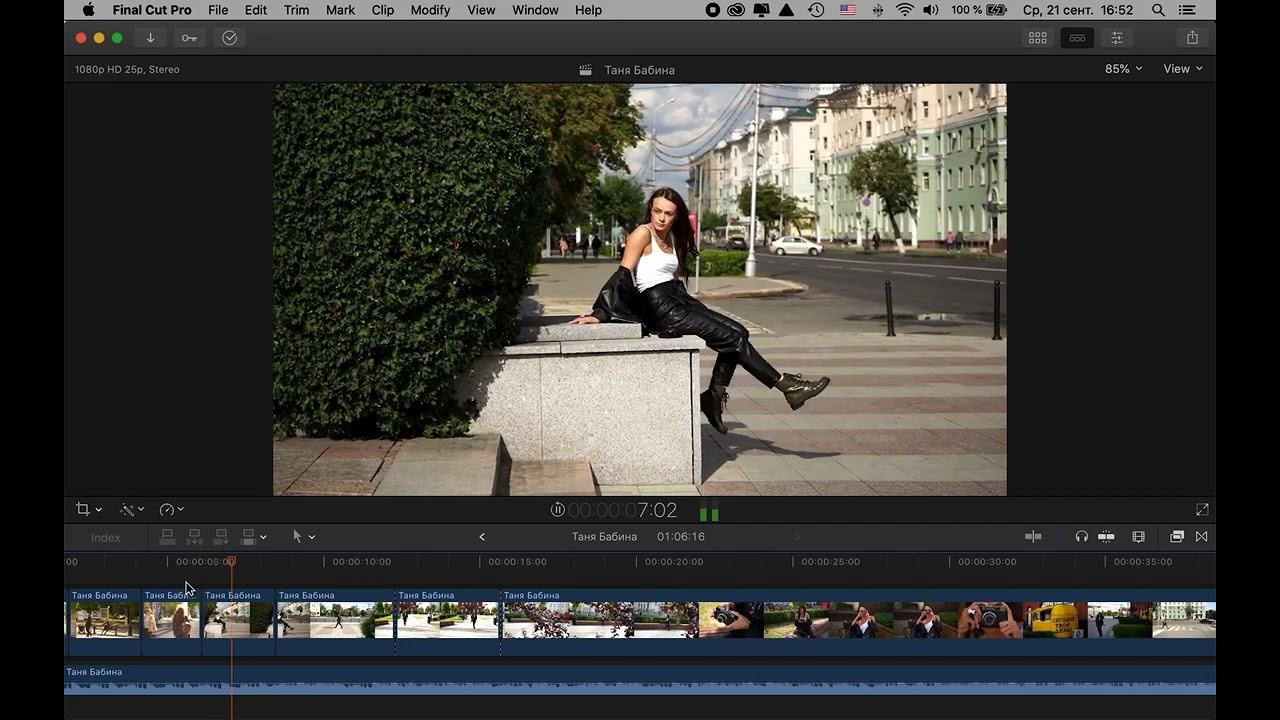
Task: Open the clip appearance filmstrip icon
Action: (x=1138, y=537)
